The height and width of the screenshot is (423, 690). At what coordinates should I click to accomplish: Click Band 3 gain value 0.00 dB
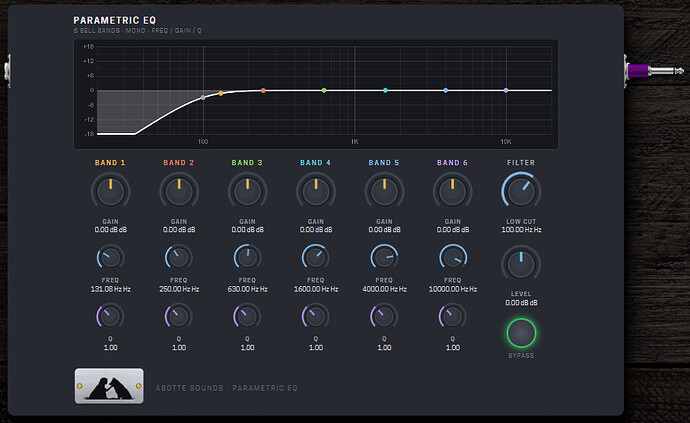coord(247,230)
